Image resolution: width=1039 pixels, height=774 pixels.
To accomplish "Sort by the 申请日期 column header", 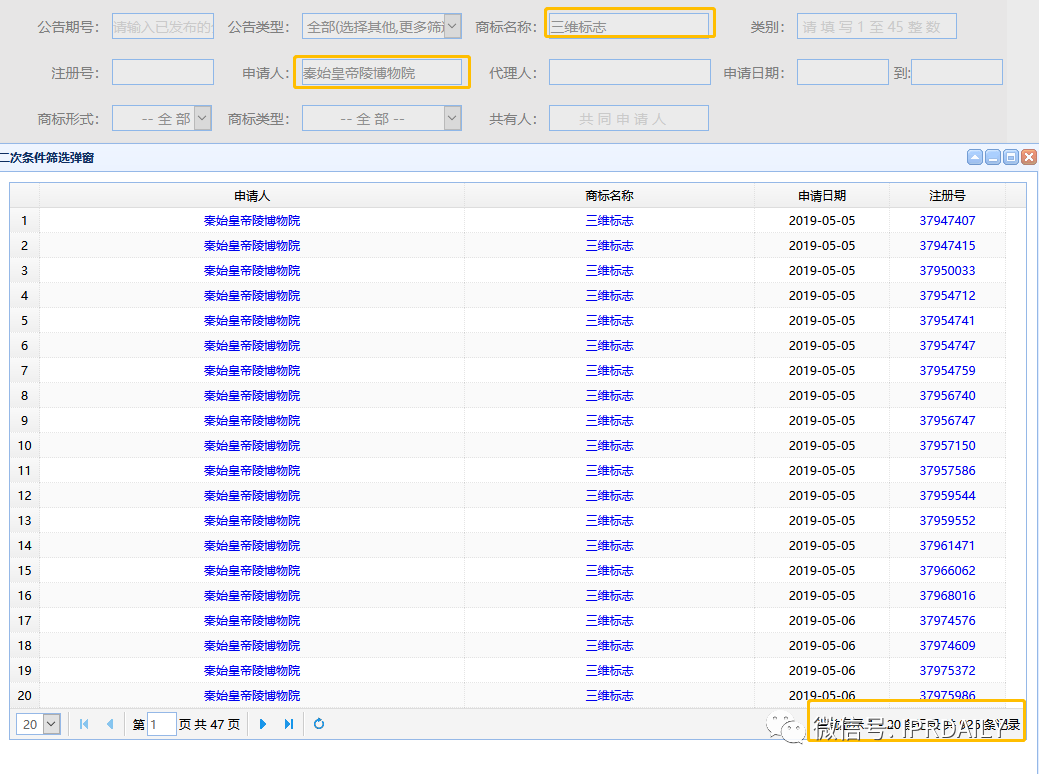I will (x=822, y=195).
